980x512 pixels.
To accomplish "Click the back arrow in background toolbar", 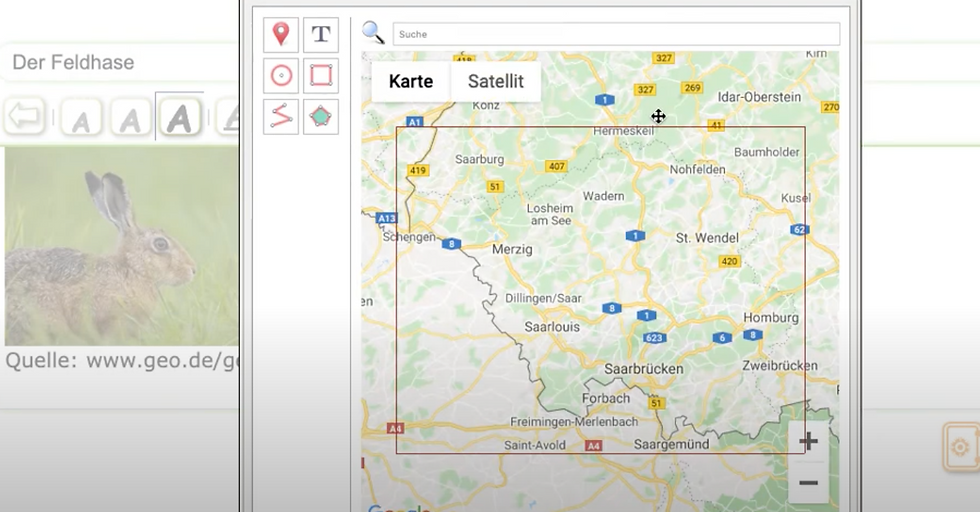I will tap(25, 116).
